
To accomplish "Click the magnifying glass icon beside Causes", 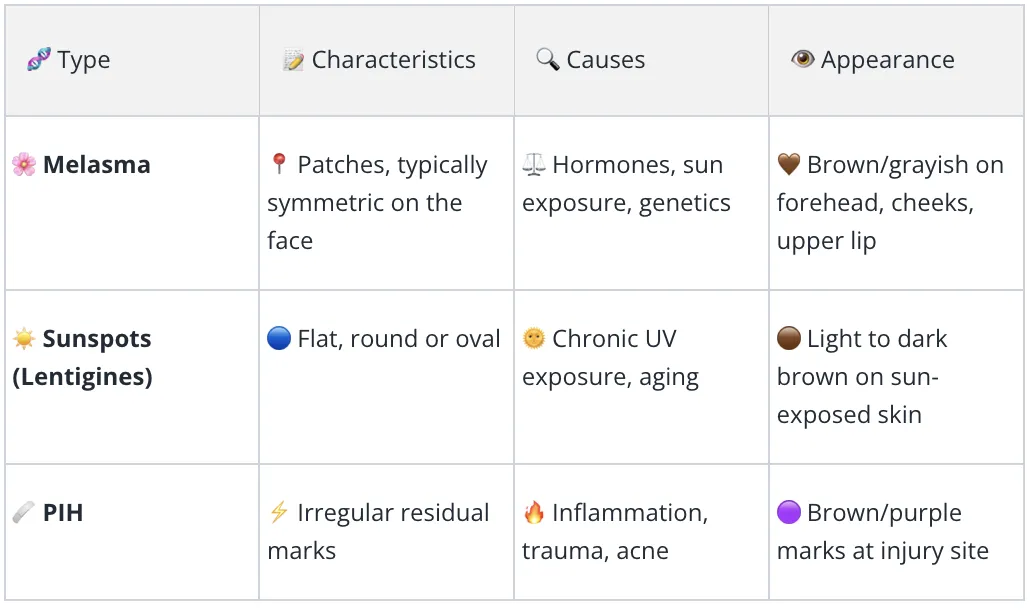I will pyautogui.click(x=548, y=59).
